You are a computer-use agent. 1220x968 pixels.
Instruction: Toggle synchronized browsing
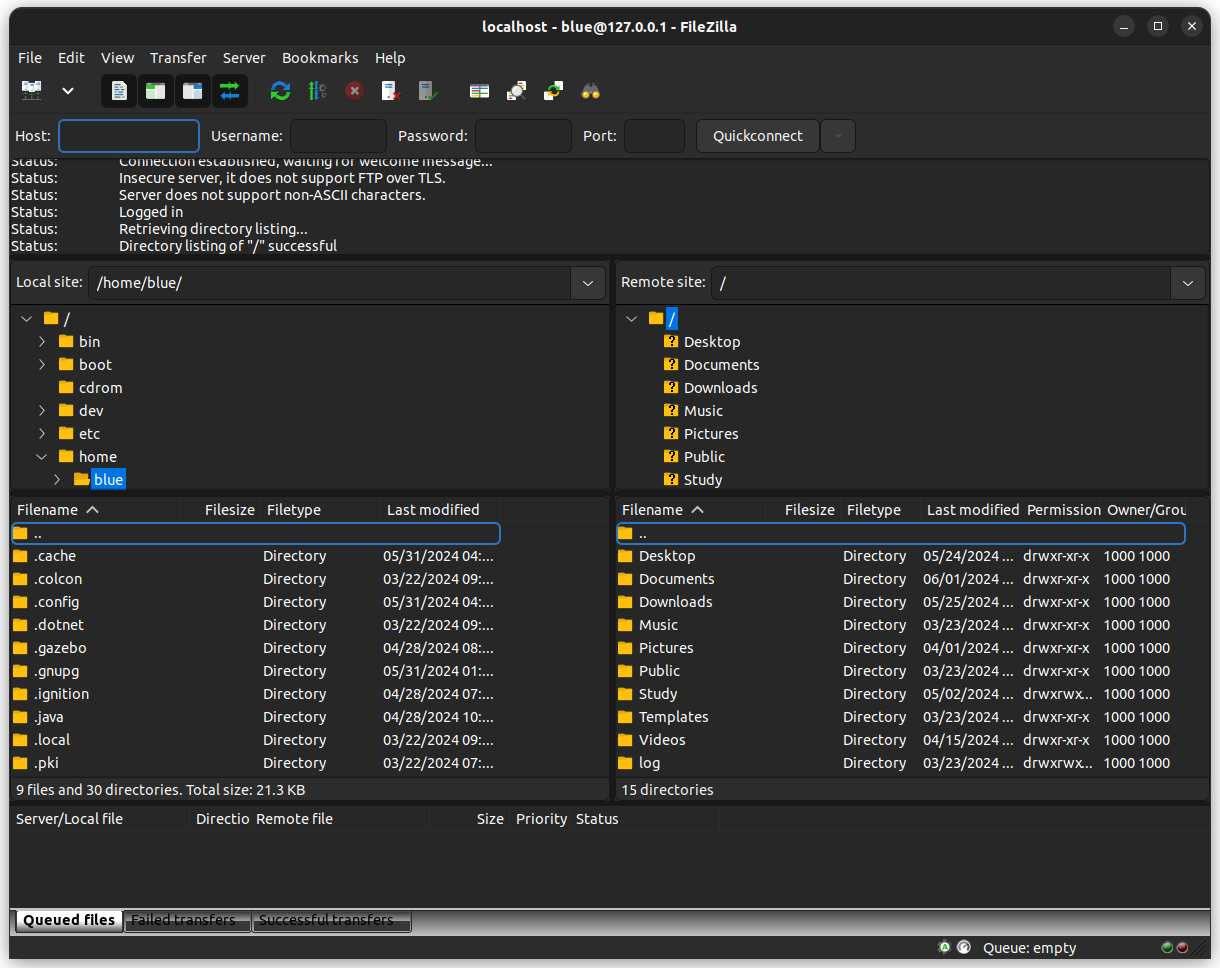tap(554, 91)
